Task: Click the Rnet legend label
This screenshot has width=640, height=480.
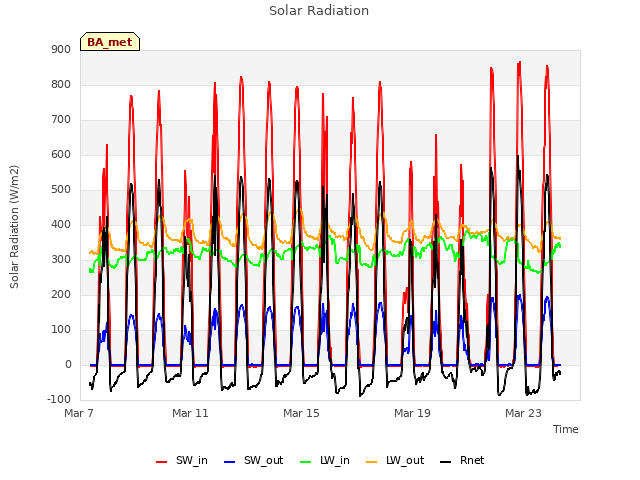Action: (472, 460)
